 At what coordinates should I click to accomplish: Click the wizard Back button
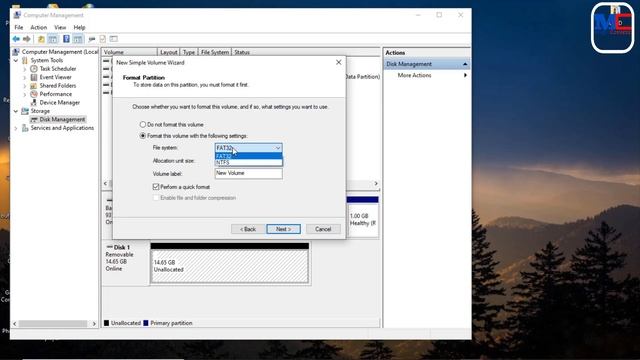(x=248, y=229)
